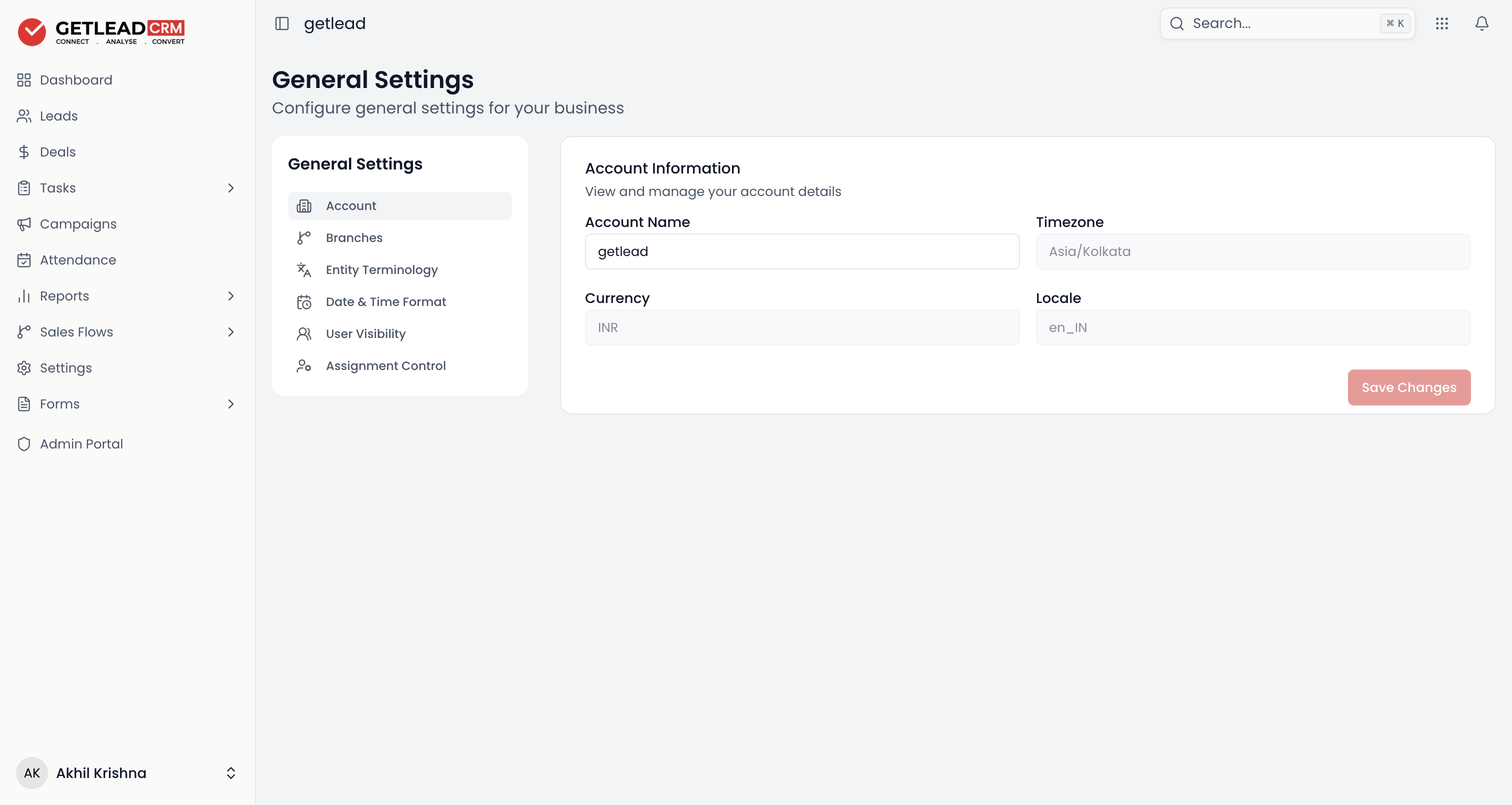The height and width of the screenshot is (805, 1512).
Task: Click the Save Changes button
Action: (x=1408, y=387)
